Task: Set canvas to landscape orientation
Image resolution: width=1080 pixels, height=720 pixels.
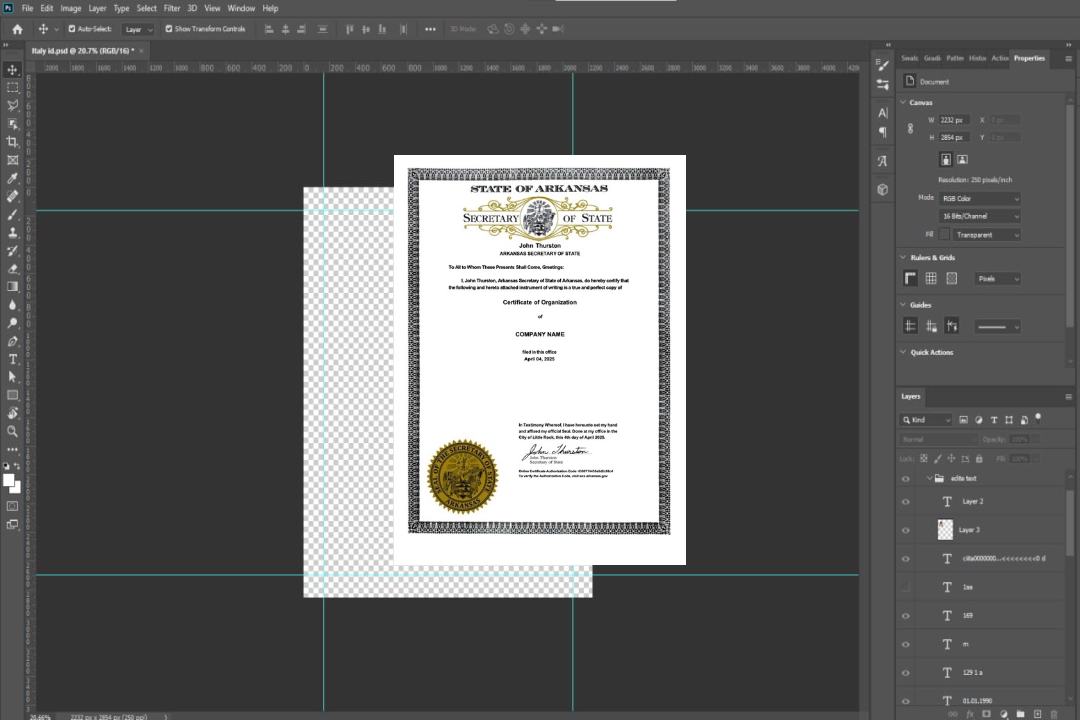Action: click(962, 160)
